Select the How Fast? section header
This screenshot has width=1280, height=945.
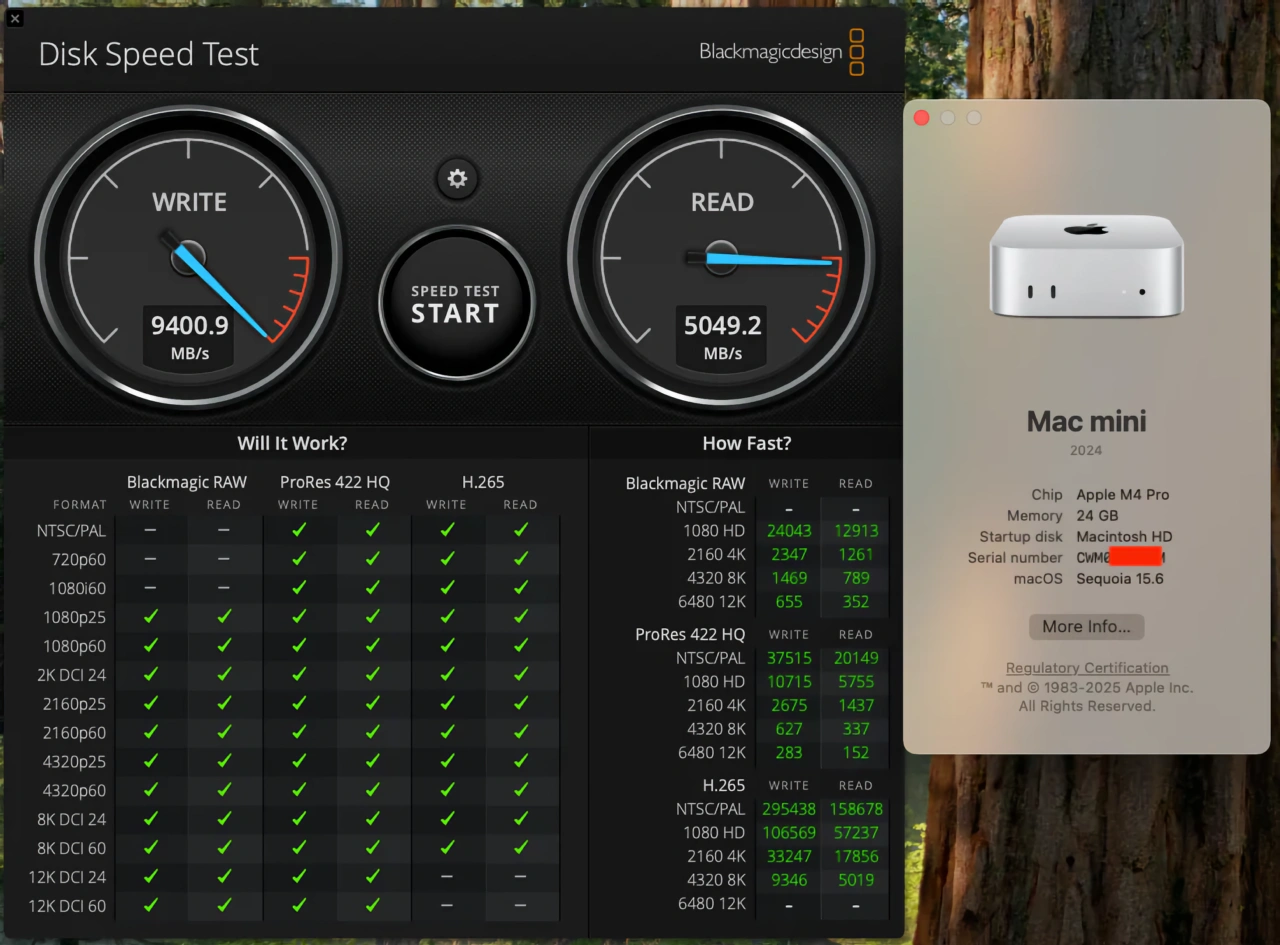747,443
